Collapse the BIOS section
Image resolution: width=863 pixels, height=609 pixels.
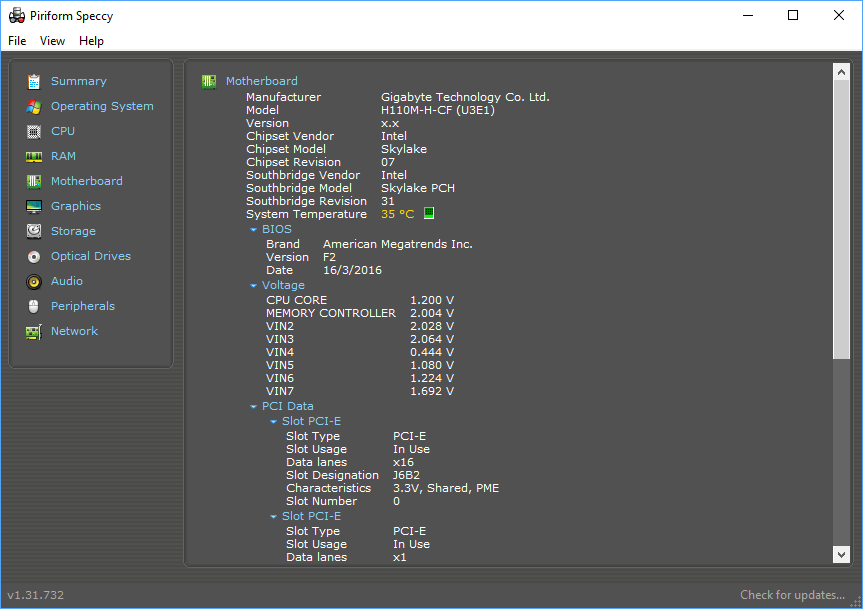253,229
